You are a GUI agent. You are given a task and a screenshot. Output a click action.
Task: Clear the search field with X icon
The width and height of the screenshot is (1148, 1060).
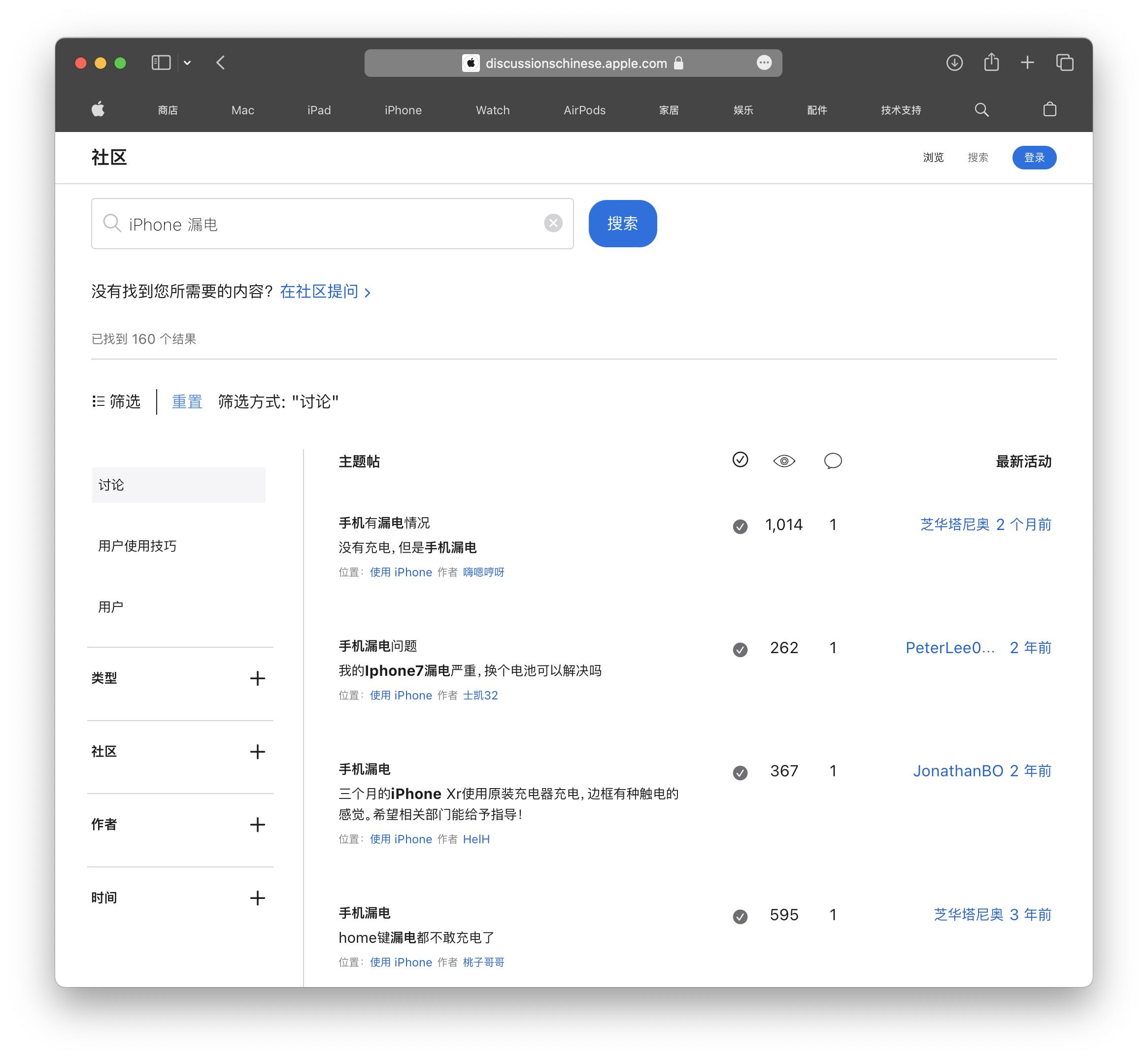tap(552, 223)
